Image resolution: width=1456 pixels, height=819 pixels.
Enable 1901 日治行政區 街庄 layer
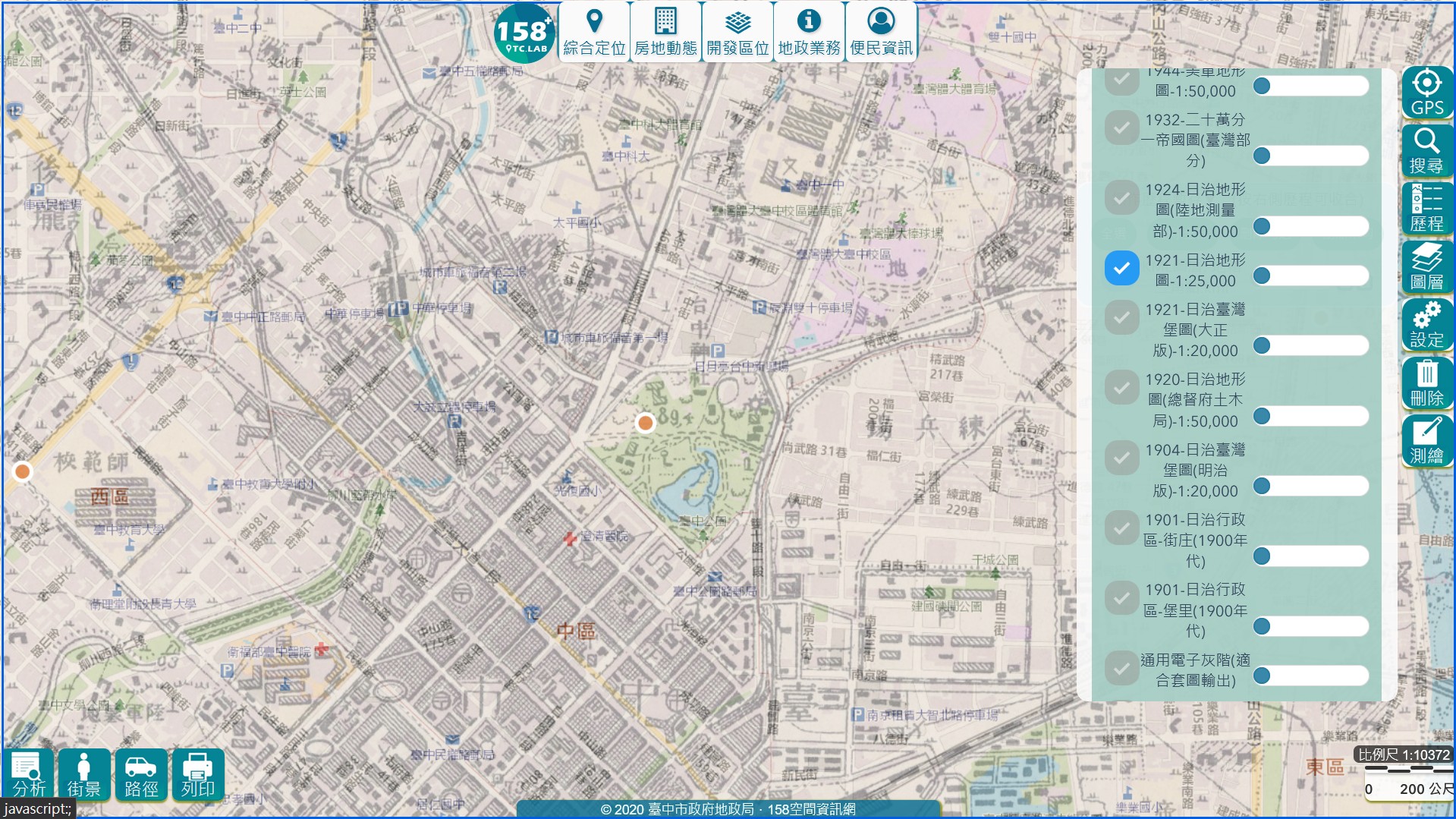click(1121, 528)
